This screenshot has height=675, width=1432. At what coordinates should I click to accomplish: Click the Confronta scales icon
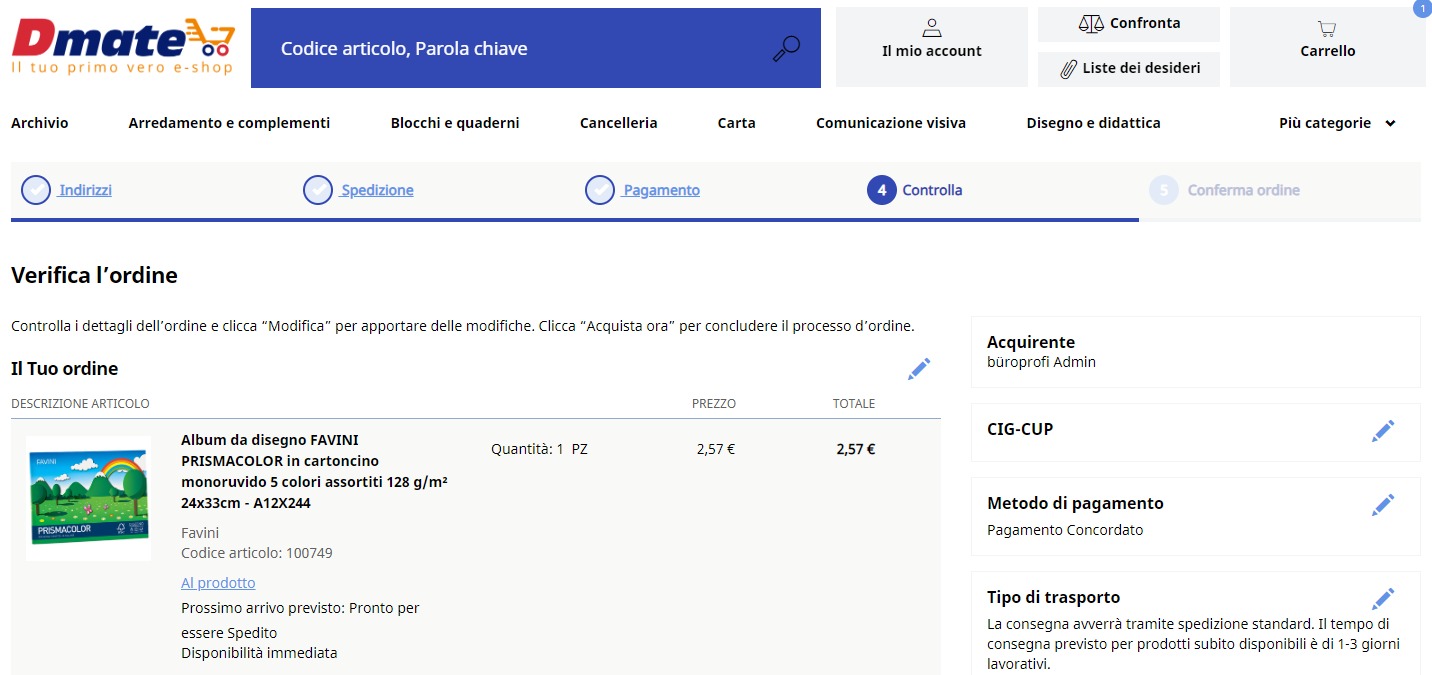1091,23
